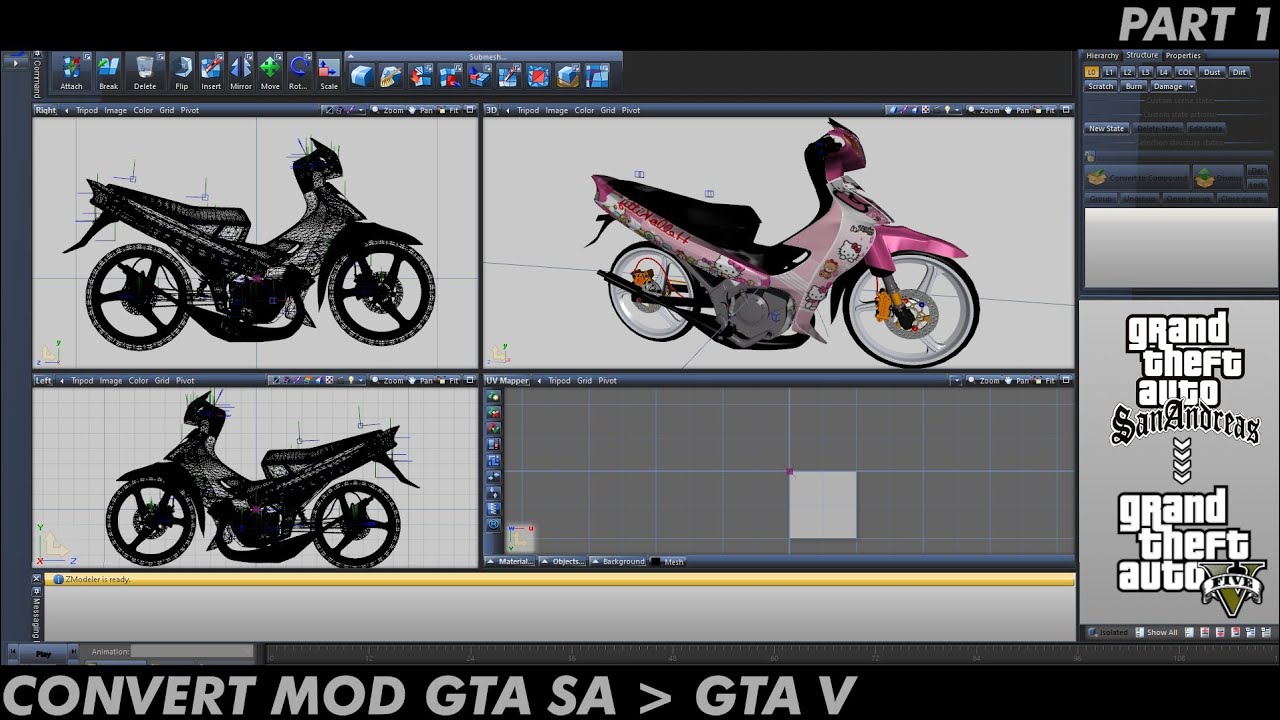Select the Scale tool
The width and height of the screenshot is (1280, 720).
click(329, 72)
